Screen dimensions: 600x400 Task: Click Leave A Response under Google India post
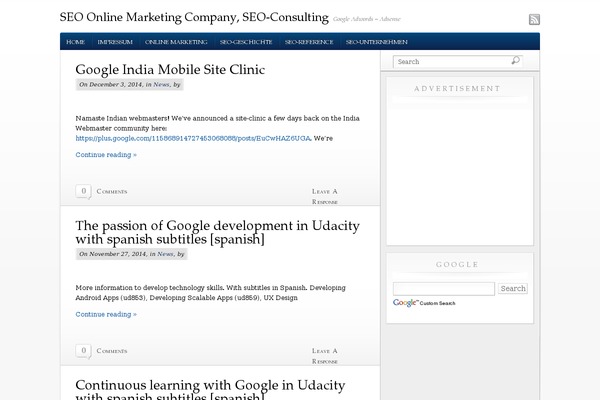coord(324,196)
